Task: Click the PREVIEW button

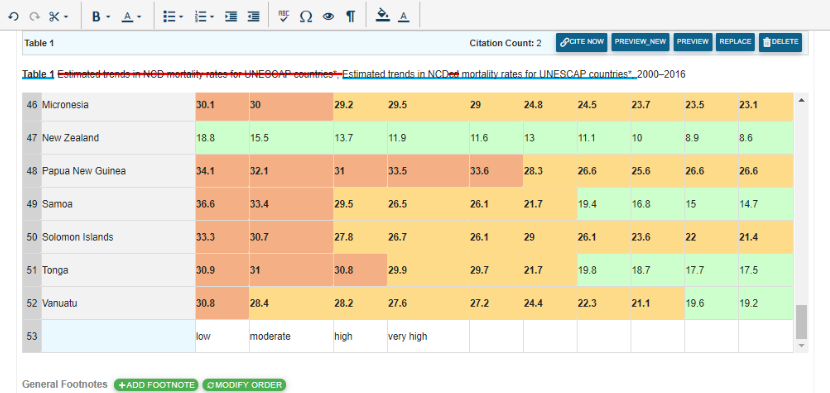Action: (x=693, y=42)
